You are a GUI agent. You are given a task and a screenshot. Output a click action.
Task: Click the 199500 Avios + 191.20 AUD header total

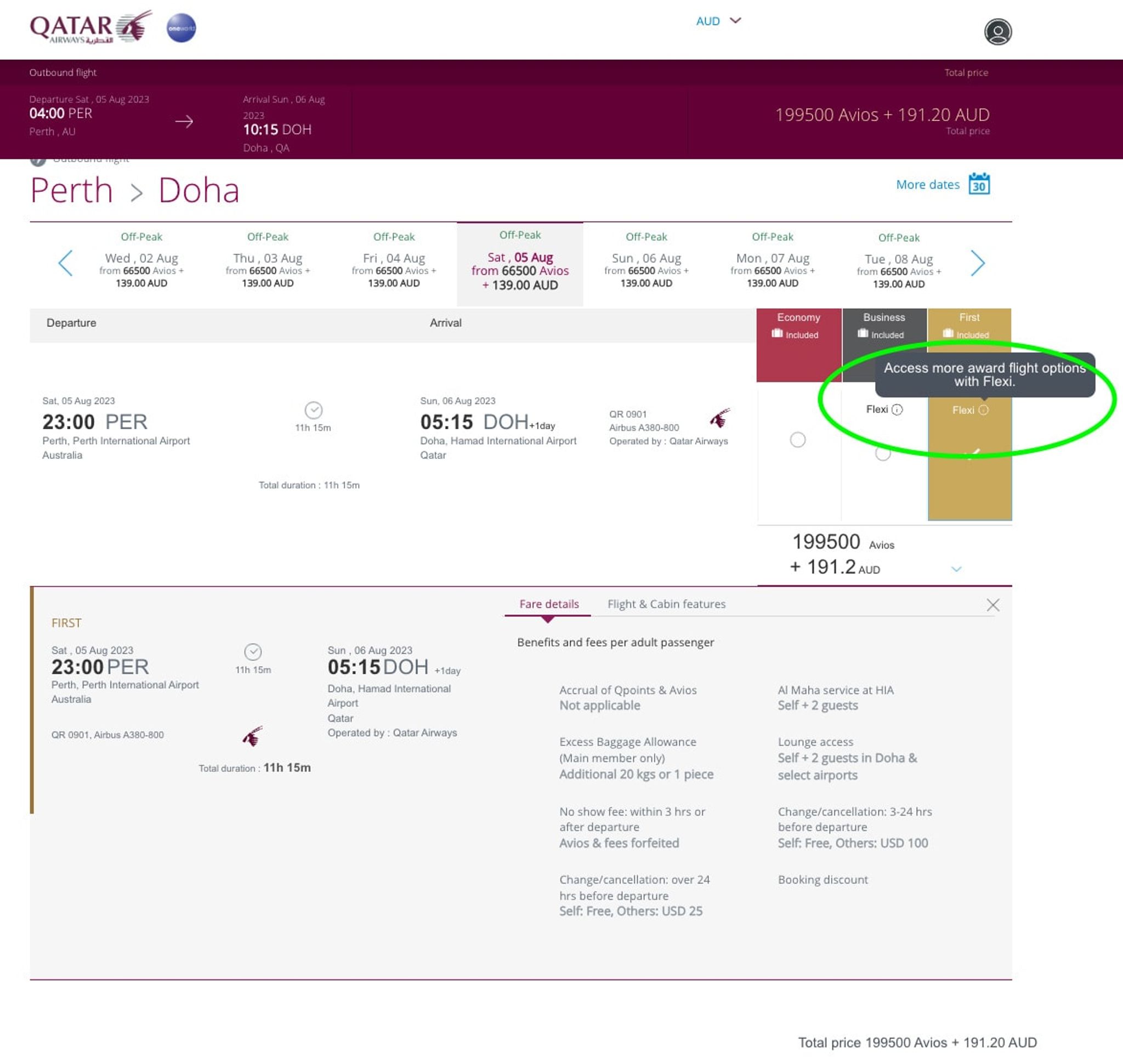tap(882, 115)
